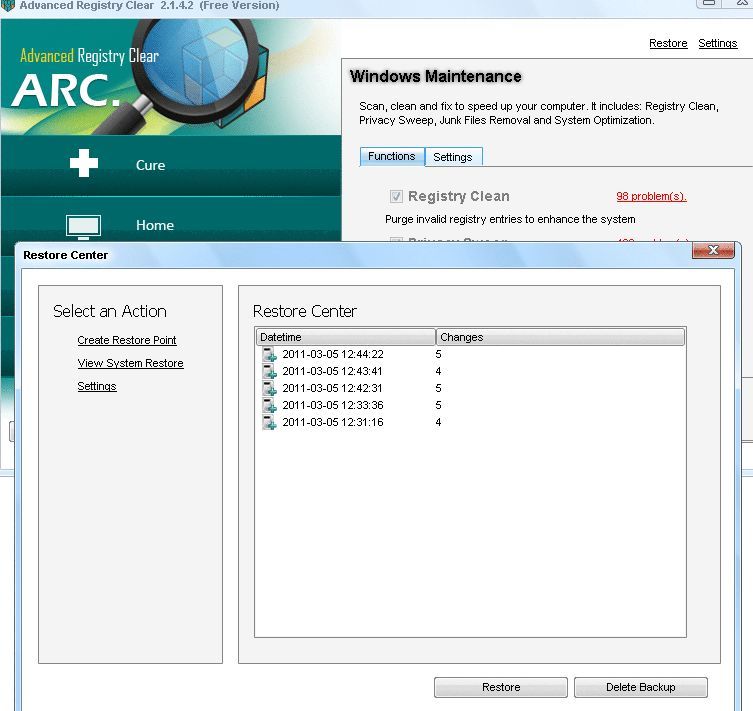The width and height of the screenshot is (753, 711).
Task: Select restore point 2011-03-05 12:33:36
Action: point(333,405)
